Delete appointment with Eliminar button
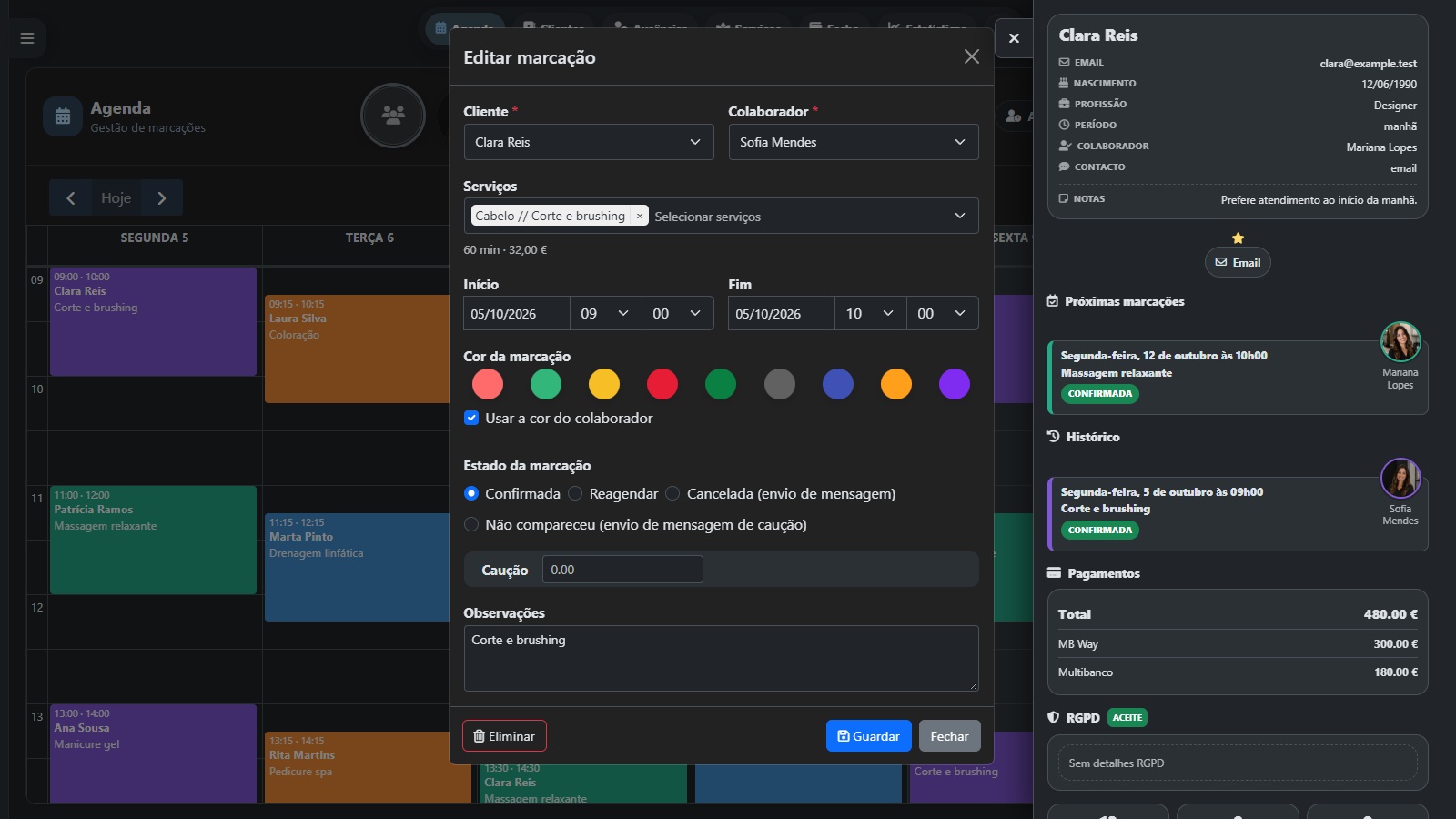The image size is (1456, 819). coord(504,736)
